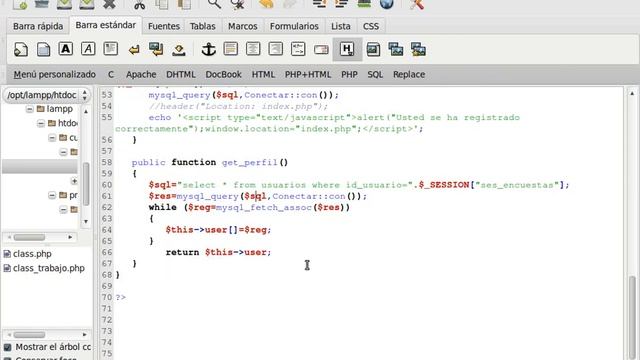The height and width of the screenshot is (360, 640).
Task: Insert a paragraph with the Paragraph icon
Action: tap(111, 49)
